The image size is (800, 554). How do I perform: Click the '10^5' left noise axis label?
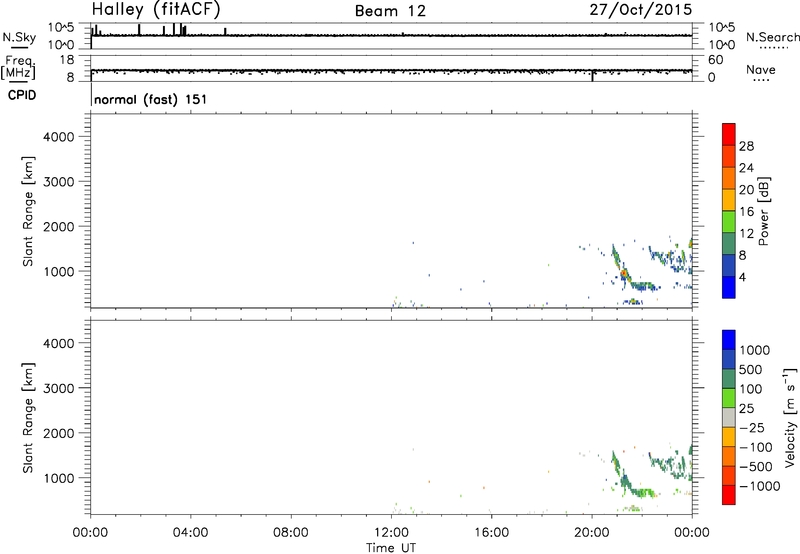[x=61, y=28]
